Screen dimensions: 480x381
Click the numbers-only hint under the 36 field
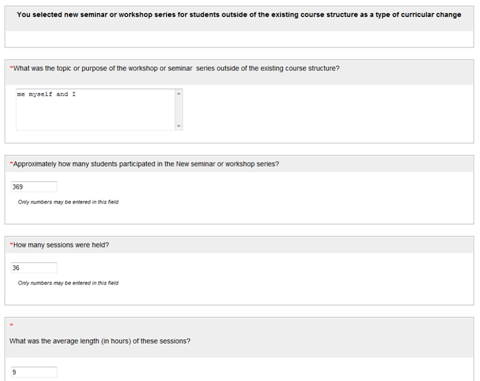pos(68,283)
